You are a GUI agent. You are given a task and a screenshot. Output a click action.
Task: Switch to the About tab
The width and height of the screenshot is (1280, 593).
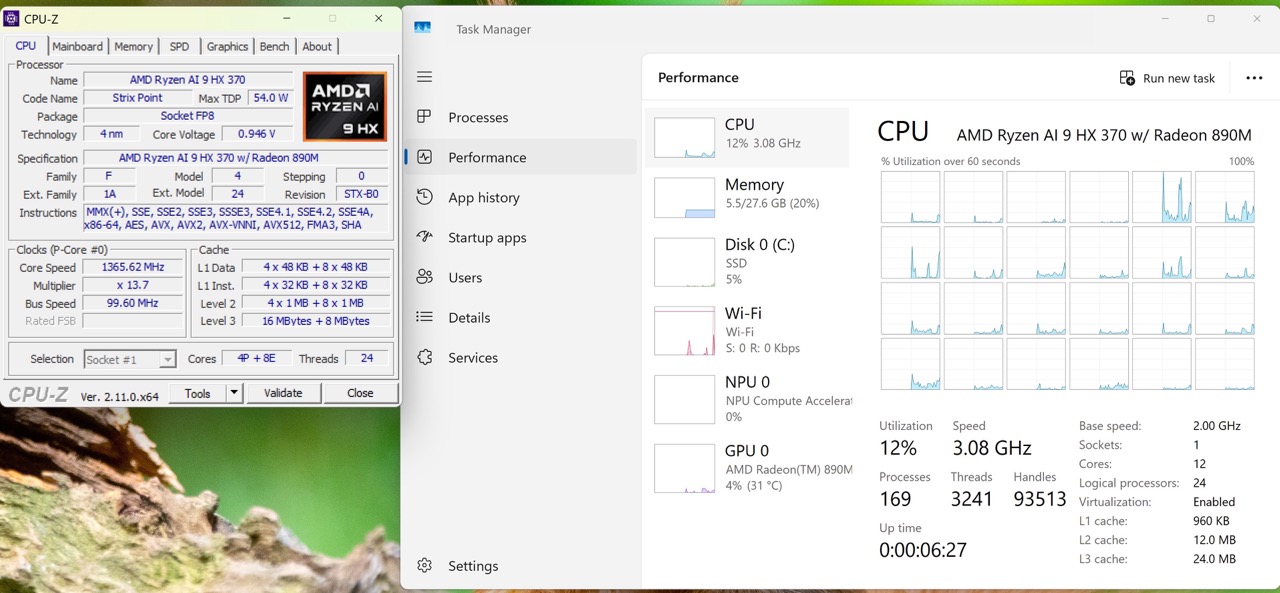click(317, 46)
